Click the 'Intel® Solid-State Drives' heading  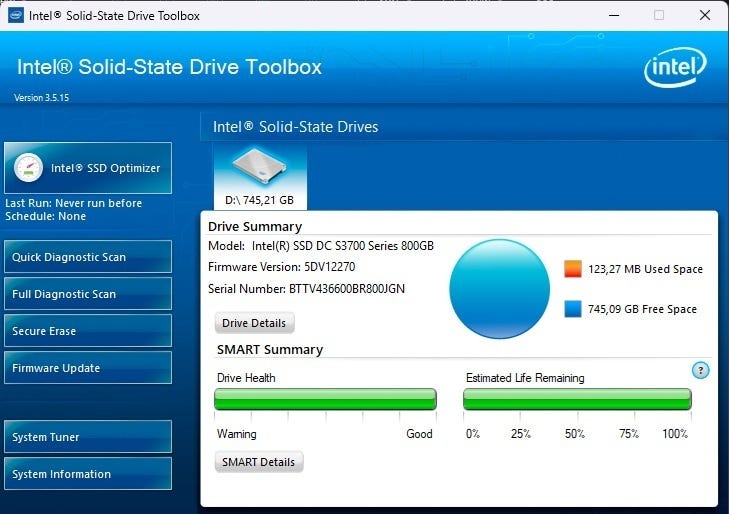tap(296, 127)
